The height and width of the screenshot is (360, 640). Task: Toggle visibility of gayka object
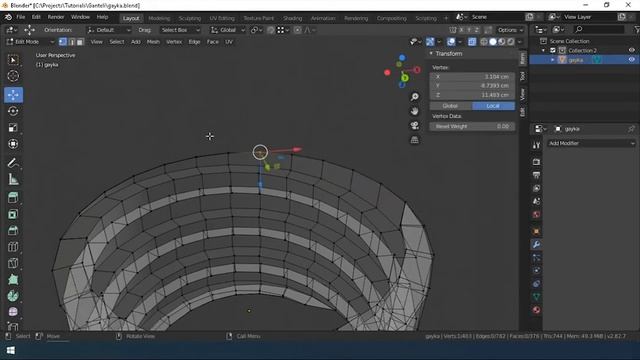click(x=631, y=60)
